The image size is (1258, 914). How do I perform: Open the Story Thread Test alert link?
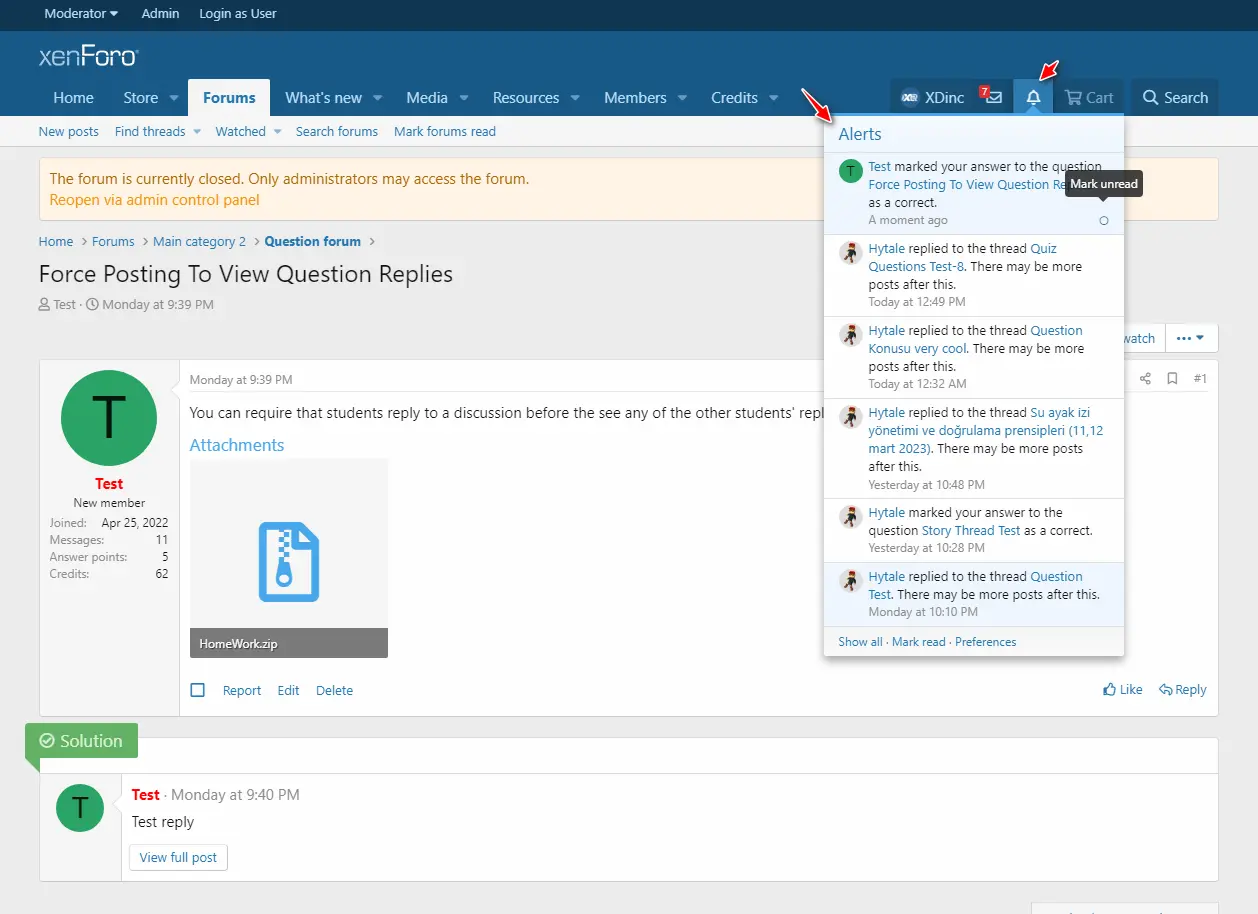click(971, 531)
